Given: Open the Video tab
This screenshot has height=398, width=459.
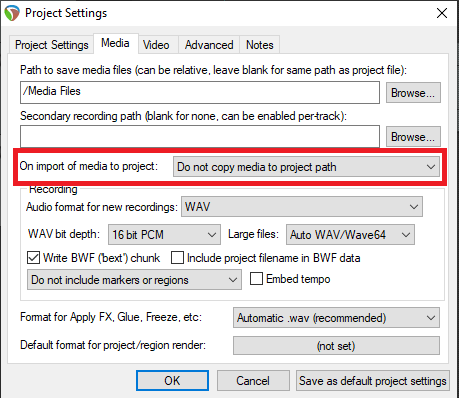Looking at the screenshot, I should click(x=156, y=45).
